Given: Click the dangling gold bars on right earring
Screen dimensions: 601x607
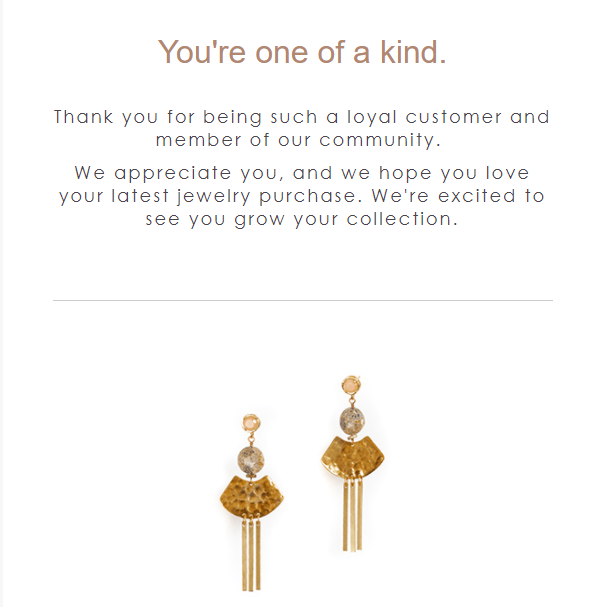Looking at the screenshot, I should point(351,515).
